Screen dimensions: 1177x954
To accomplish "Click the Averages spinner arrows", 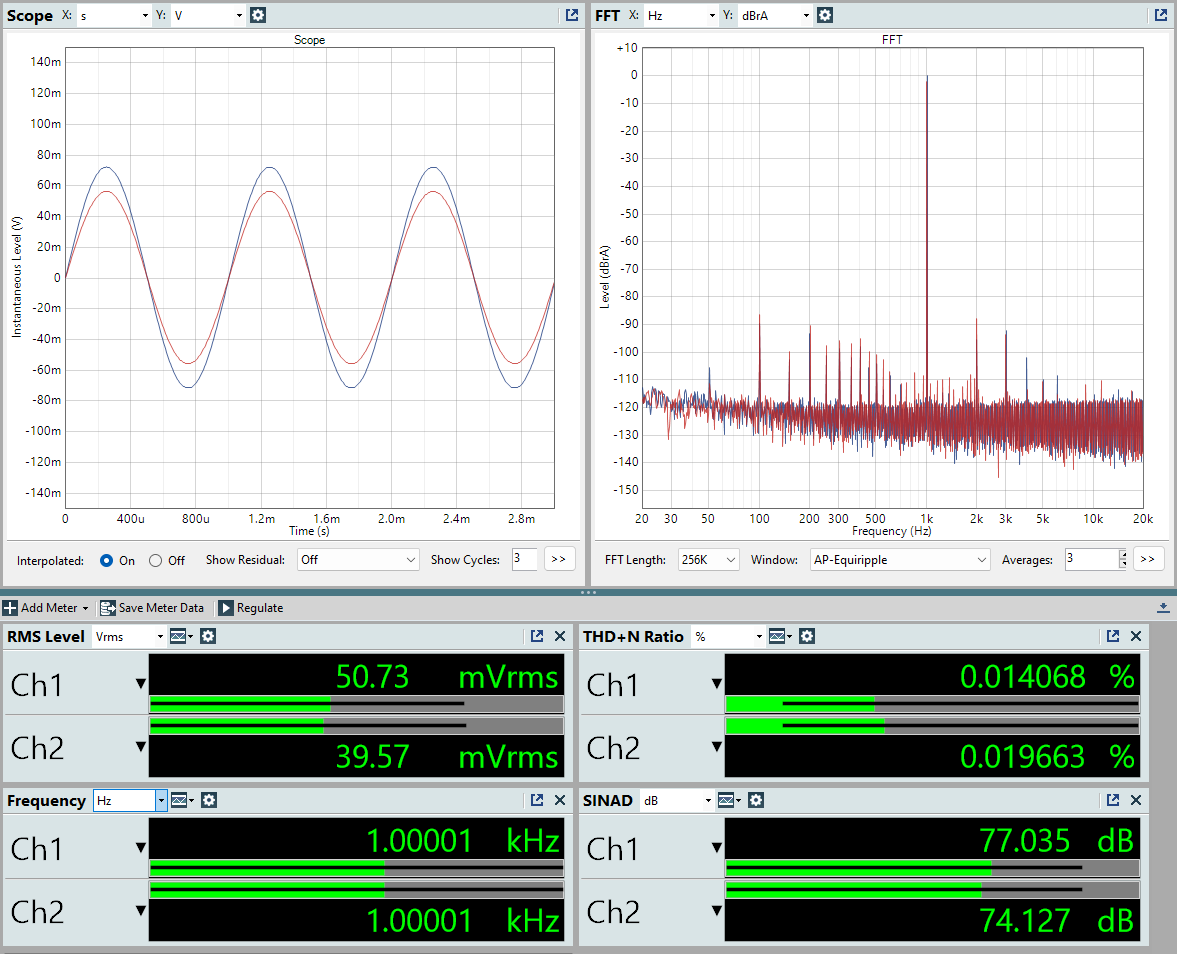I will [1123, 559].
